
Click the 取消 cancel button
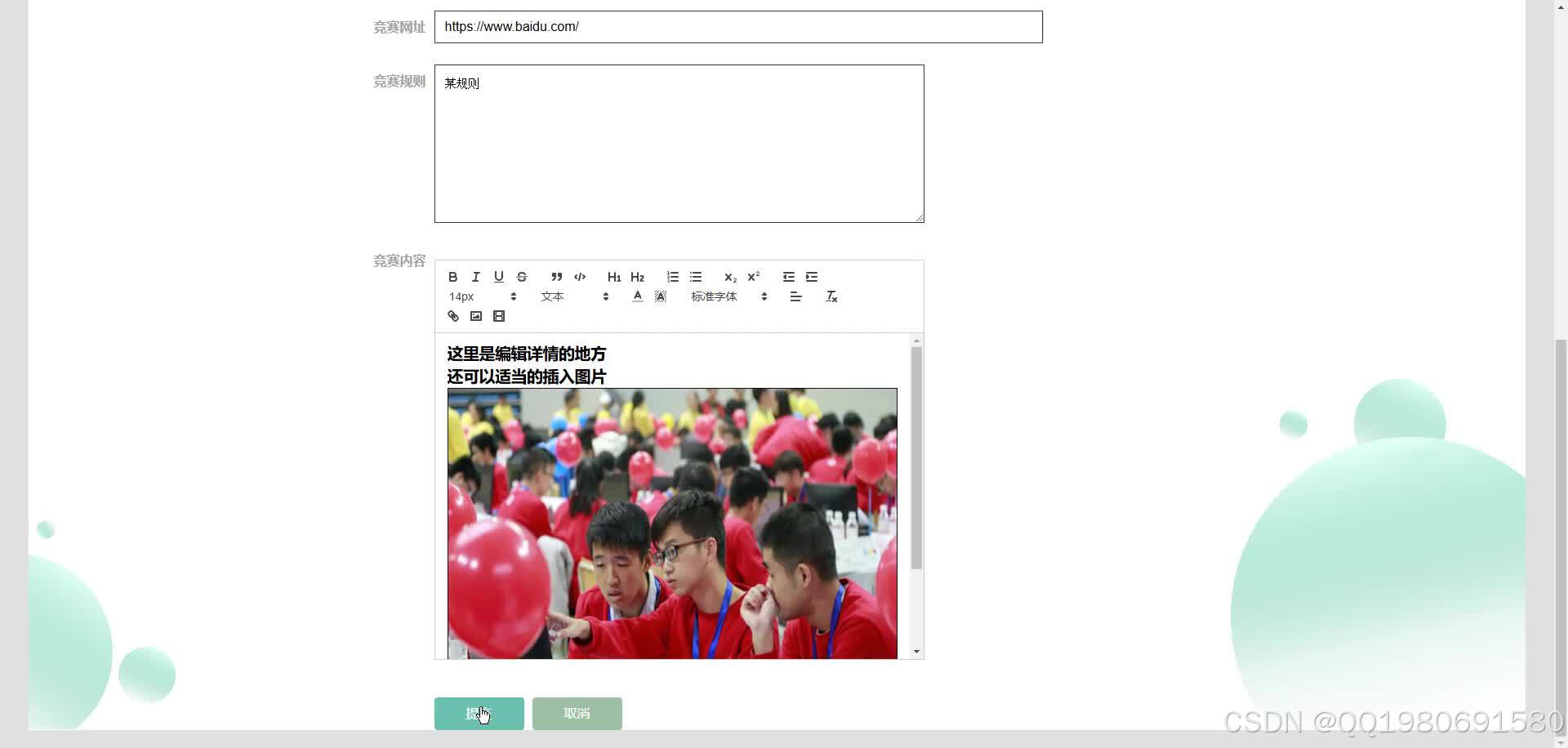click(x=577, y=713)
